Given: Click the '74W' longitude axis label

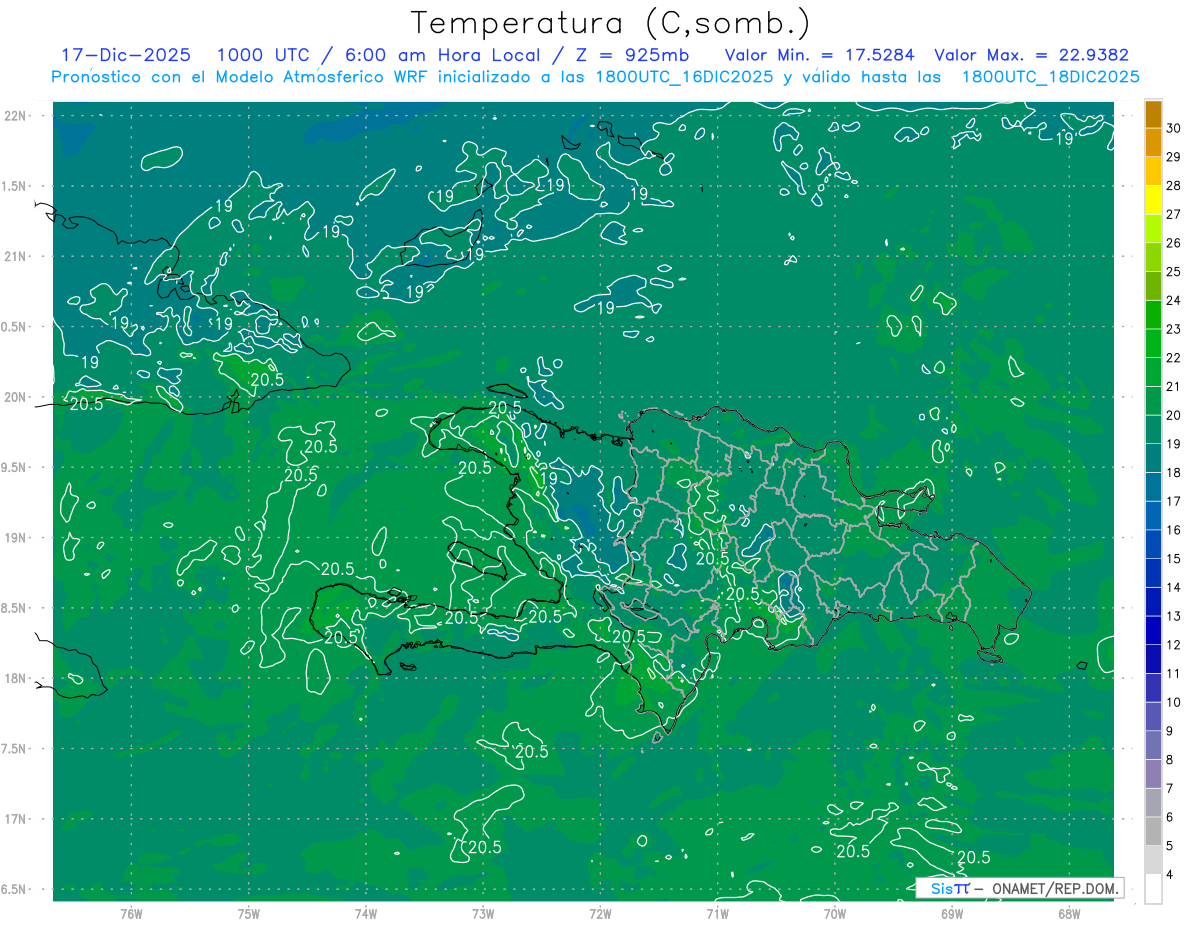Looking at the screenshot, I should [x=365, y=913].
